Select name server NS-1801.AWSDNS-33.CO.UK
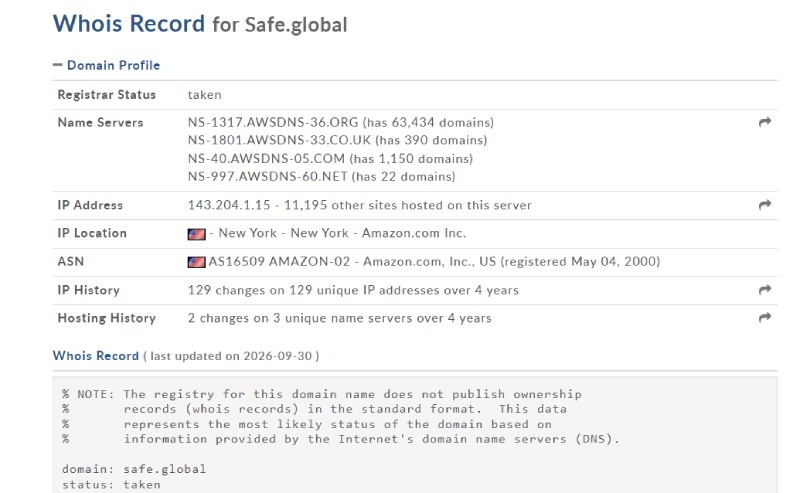Screen dimensions: 800x493 279,140
